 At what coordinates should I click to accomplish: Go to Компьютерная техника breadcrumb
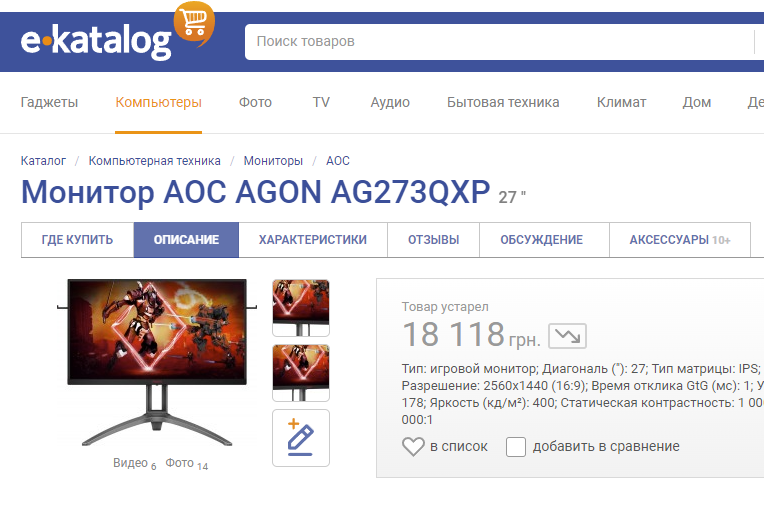[154, 161]
